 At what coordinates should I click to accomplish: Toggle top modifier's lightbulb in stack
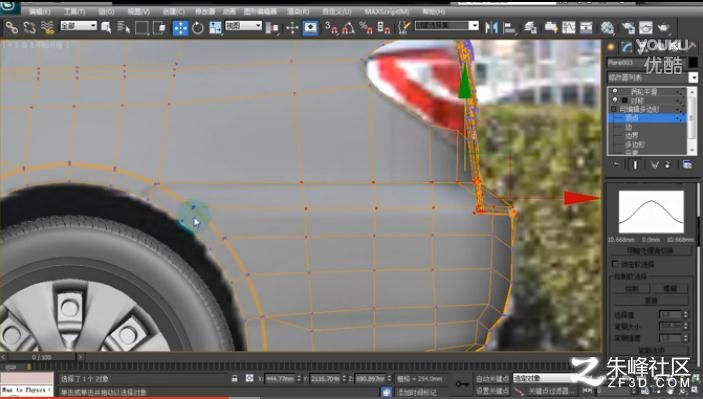click(x=615, y=91)
